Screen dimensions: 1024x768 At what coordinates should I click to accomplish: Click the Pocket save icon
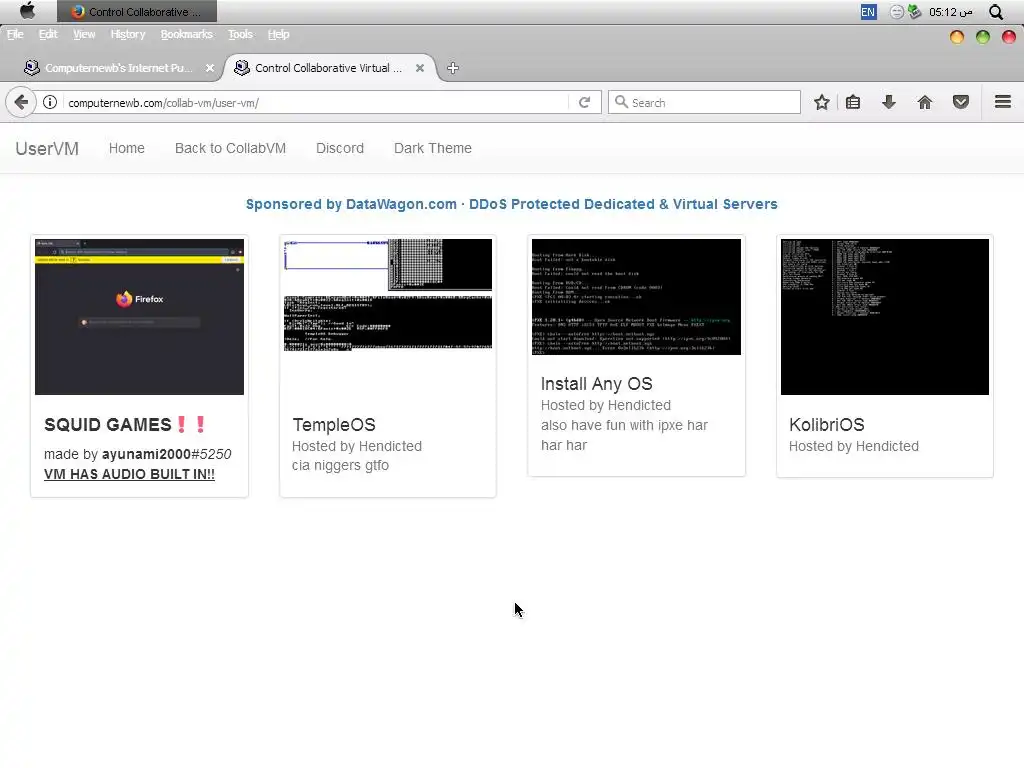961,102
